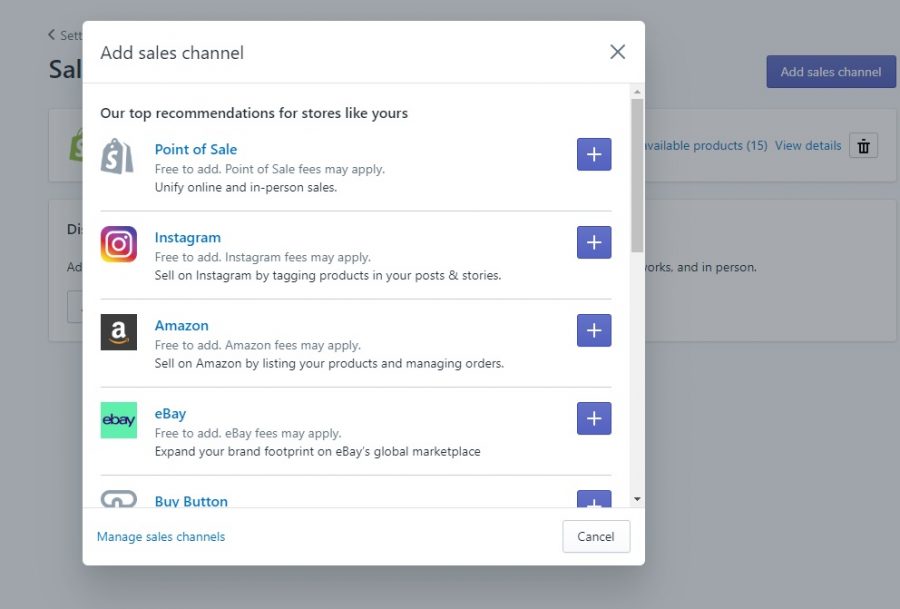
Task: Add the eBay sales channel
Action: tap(594, 418)
